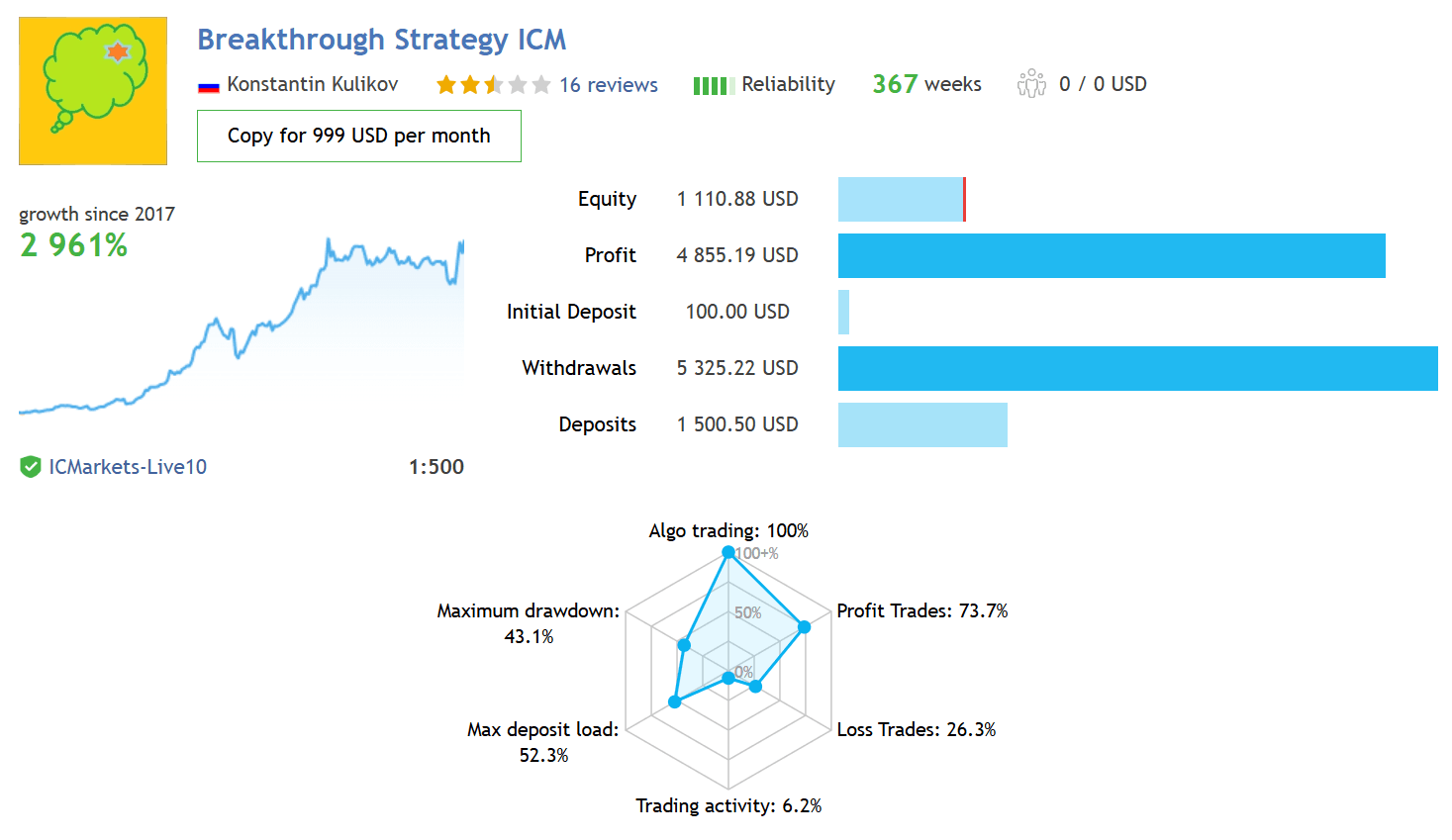1452x840 pixels.
Task: Click the Profit bar in chart
Action: (x=1112, y=255)
